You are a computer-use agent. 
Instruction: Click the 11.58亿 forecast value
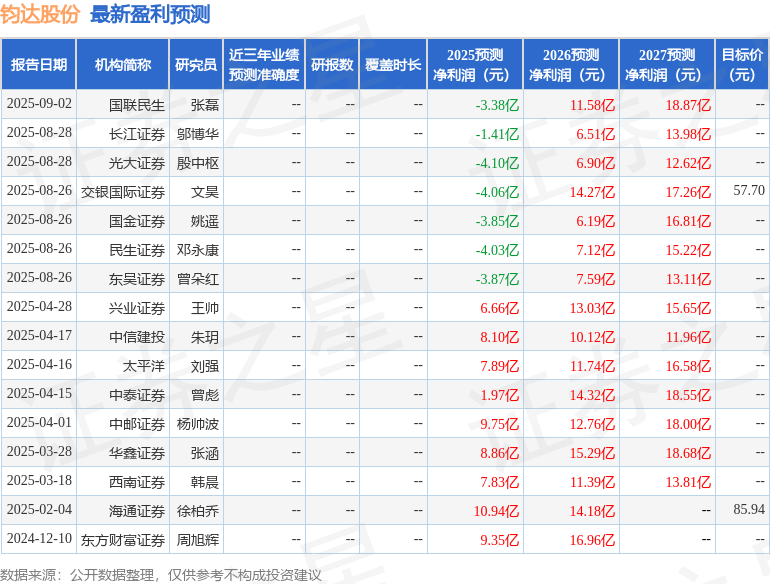592,105
